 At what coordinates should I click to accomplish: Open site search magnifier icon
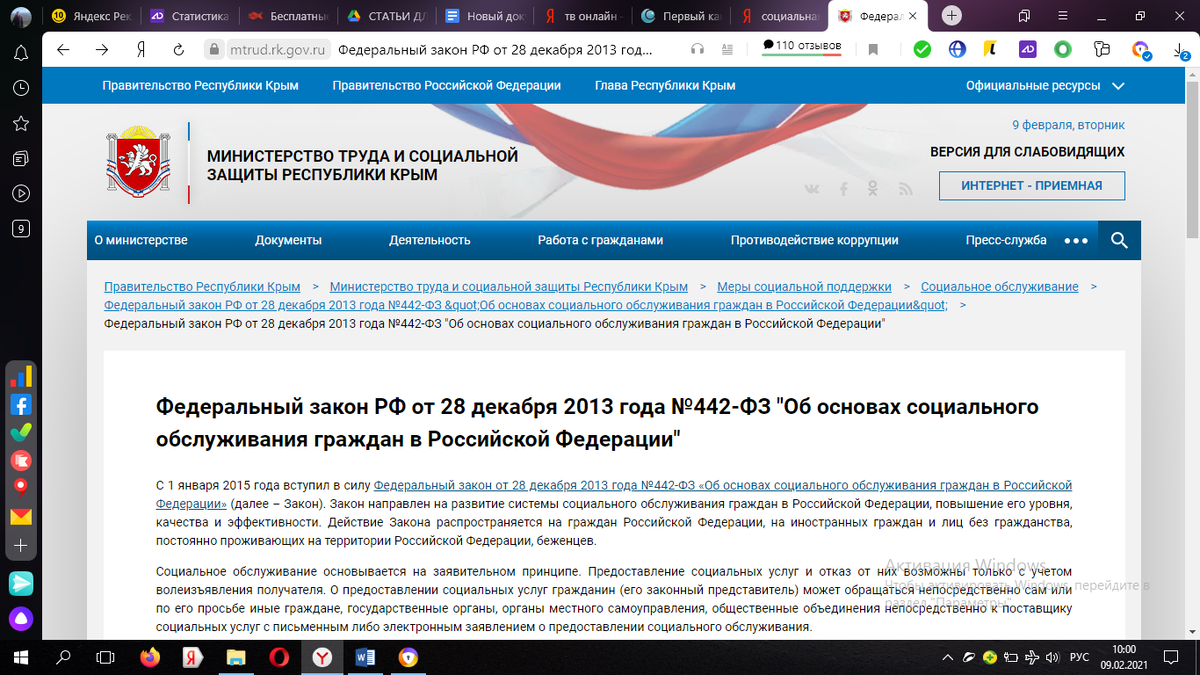pos(1119,240)
